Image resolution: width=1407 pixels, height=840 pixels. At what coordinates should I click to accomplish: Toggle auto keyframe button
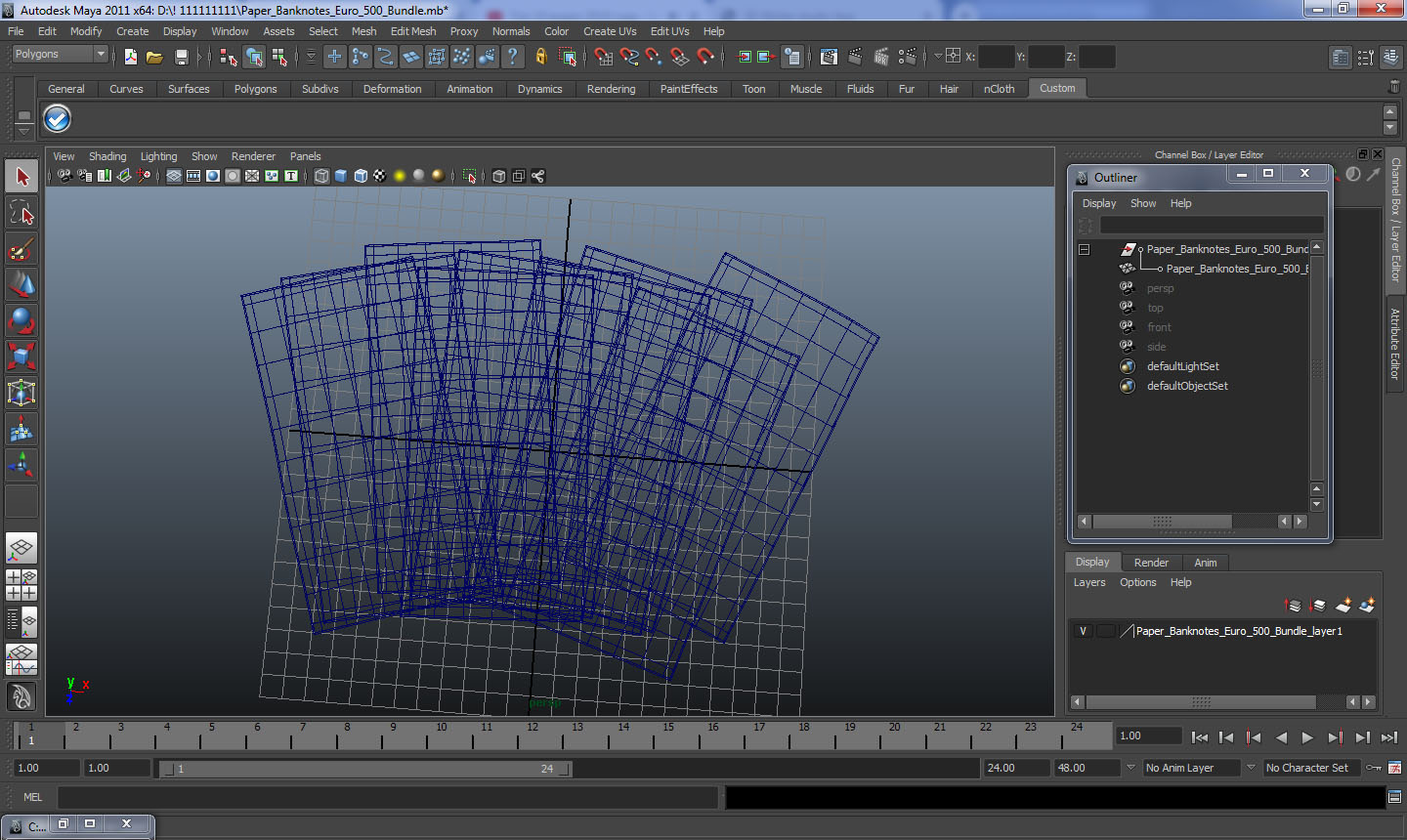click(x=1374, y=768)
